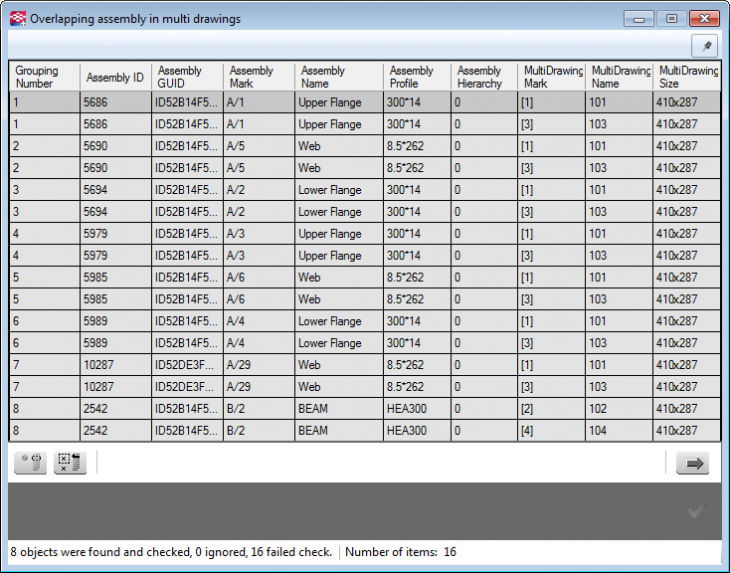Sort by Grouping Number column header
The image size is (730, 573).
(44, 77)
